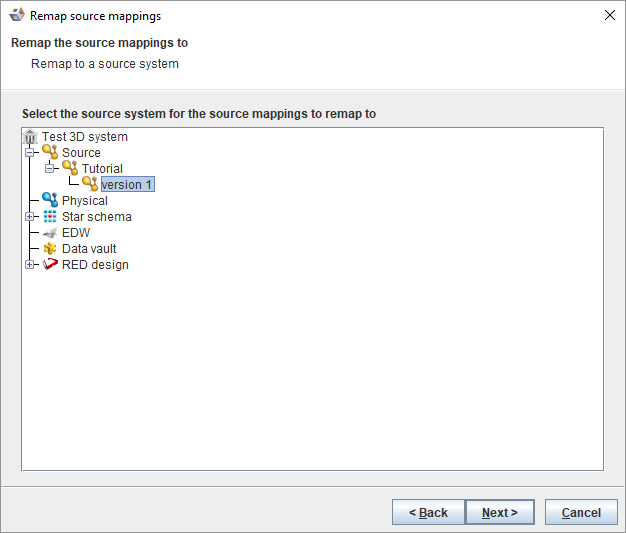This screenshot has width=626, height=533.
Task: Click the Test 3D system repository icon
Action: coord(30,137)
